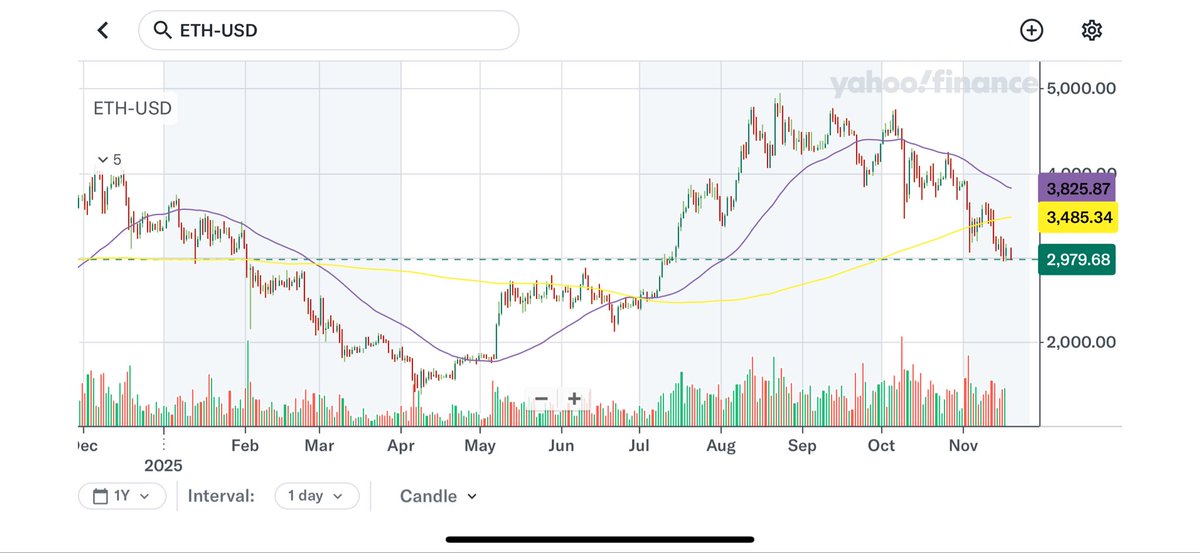Screen dimensions: 1200x553
Task: Click the Nov date axis label
Action: click(962, 445)
